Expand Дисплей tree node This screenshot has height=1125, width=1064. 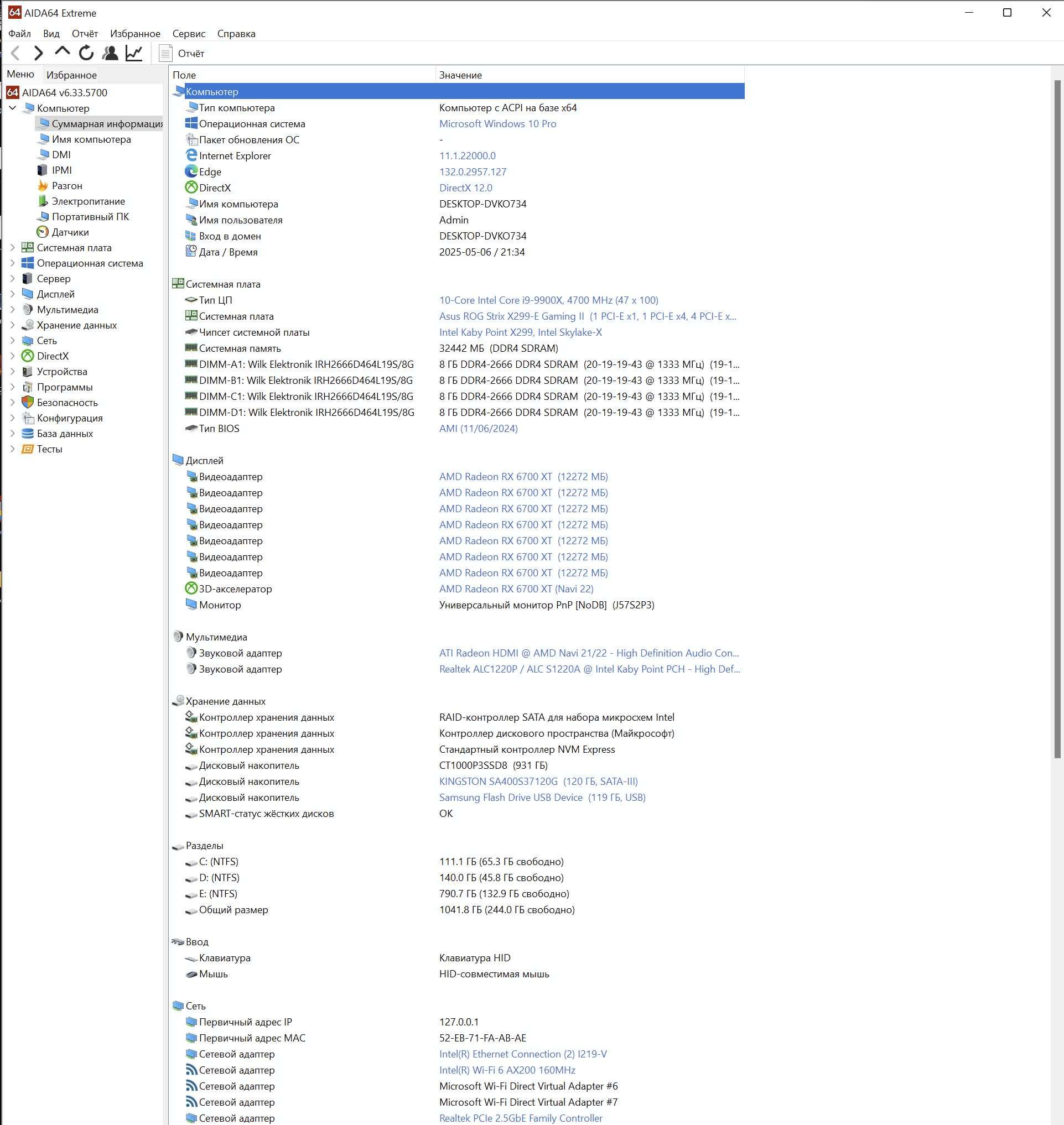click(x=13, y=294)
